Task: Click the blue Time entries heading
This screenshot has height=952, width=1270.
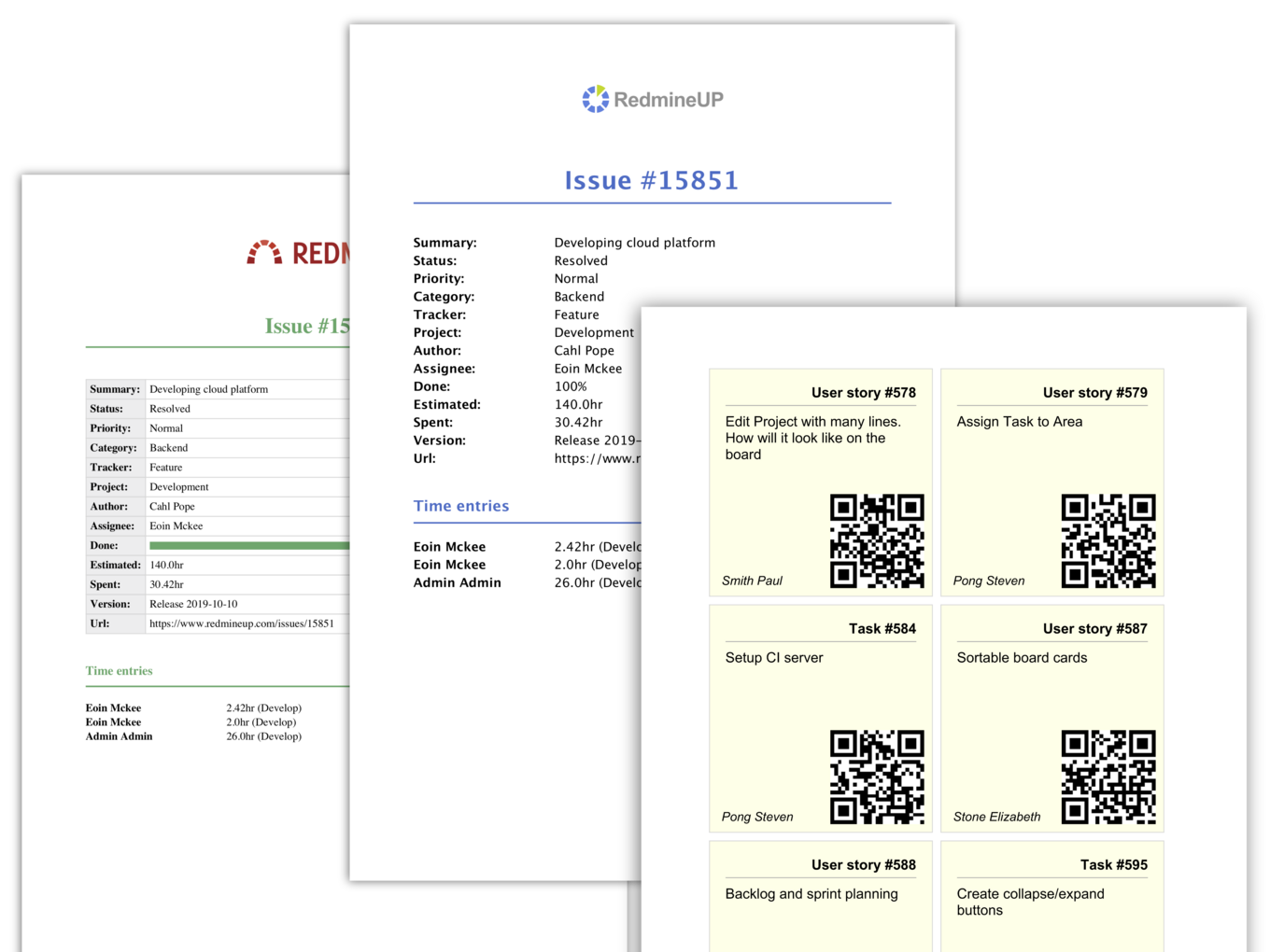Action: coord(461,506)
